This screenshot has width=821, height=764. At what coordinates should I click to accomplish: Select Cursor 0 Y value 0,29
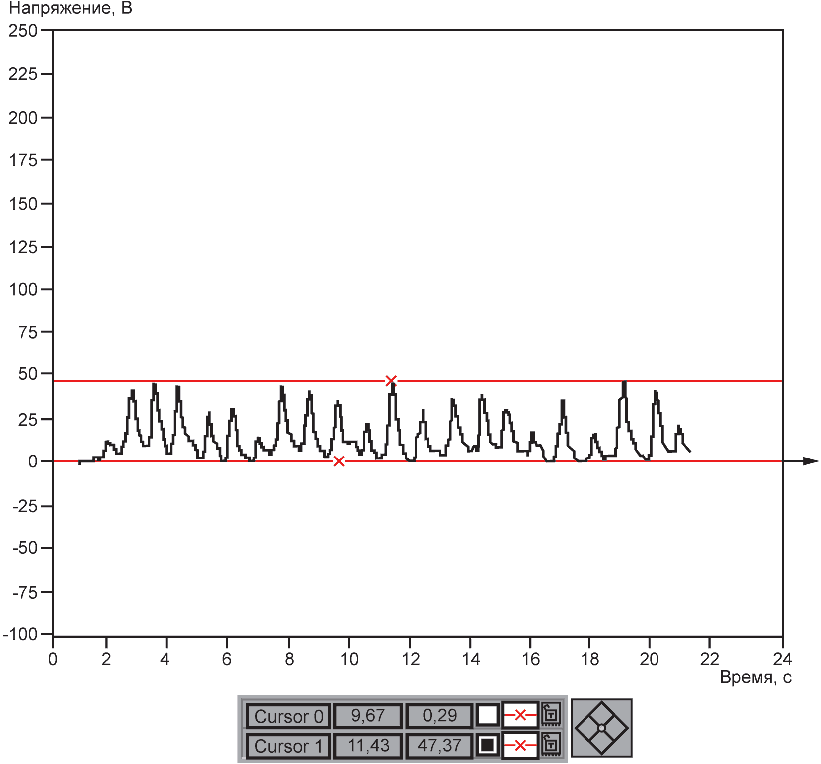[439, 716]
